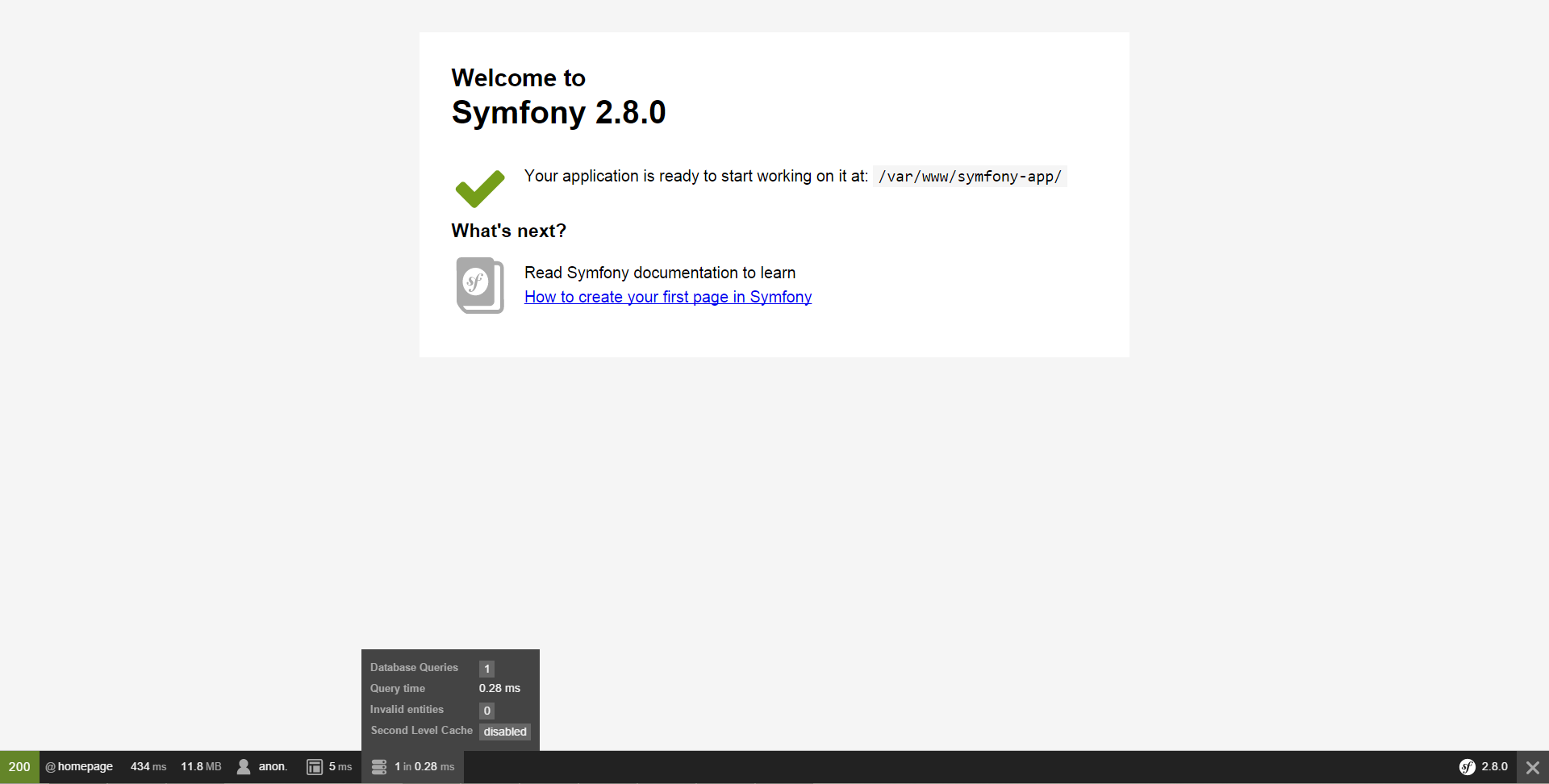1549x784 pixels.
Task: Open the 200 status code panel
Action: [19, 767]
